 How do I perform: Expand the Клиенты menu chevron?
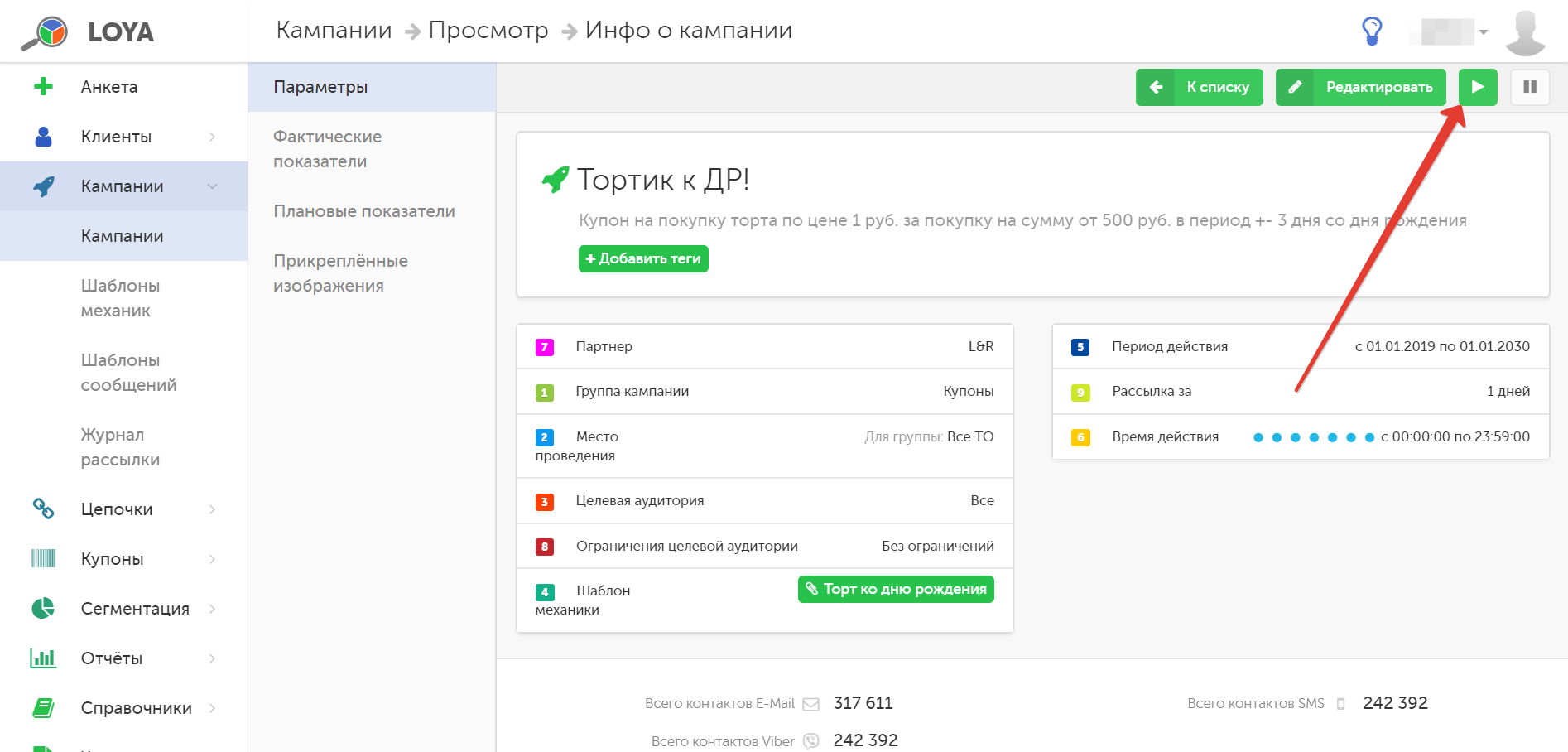213,137
